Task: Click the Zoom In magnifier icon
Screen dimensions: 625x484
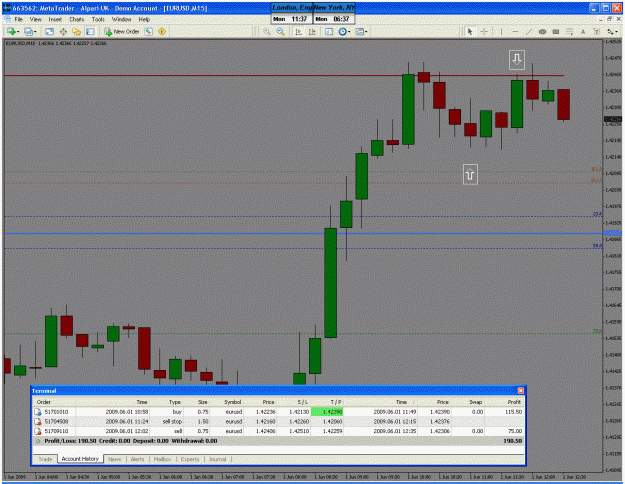Action: pos(267,31)
